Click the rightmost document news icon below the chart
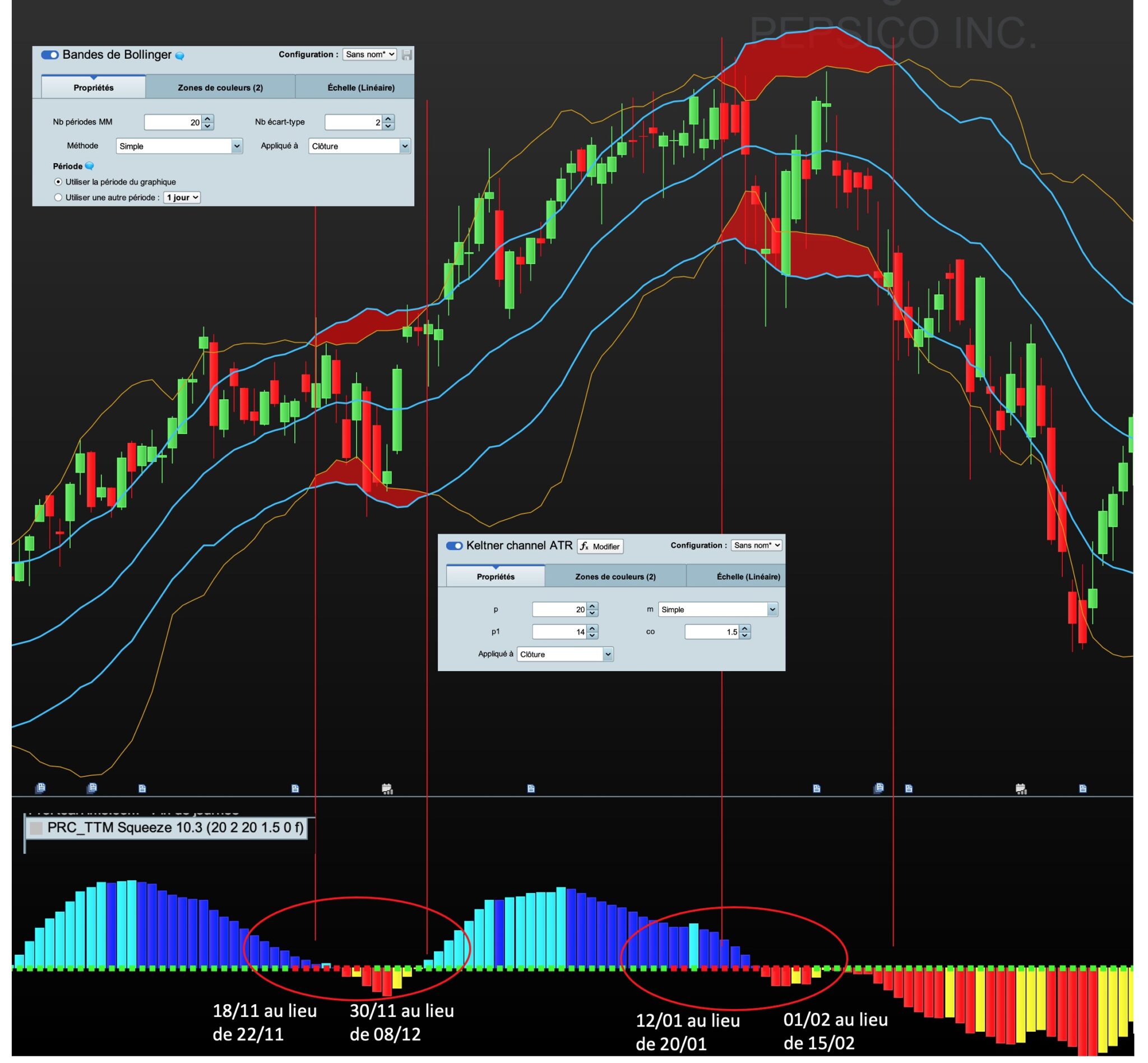 tap(1082, 789)
